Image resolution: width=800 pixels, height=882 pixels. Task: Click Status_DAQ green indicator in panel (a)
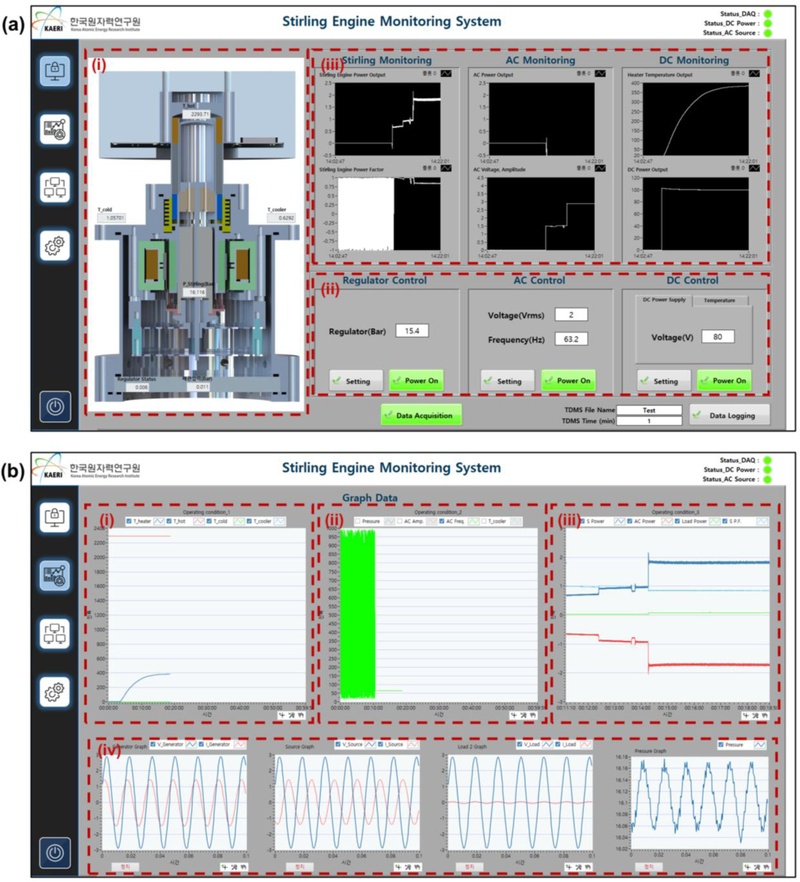click(x=767, y=14)
